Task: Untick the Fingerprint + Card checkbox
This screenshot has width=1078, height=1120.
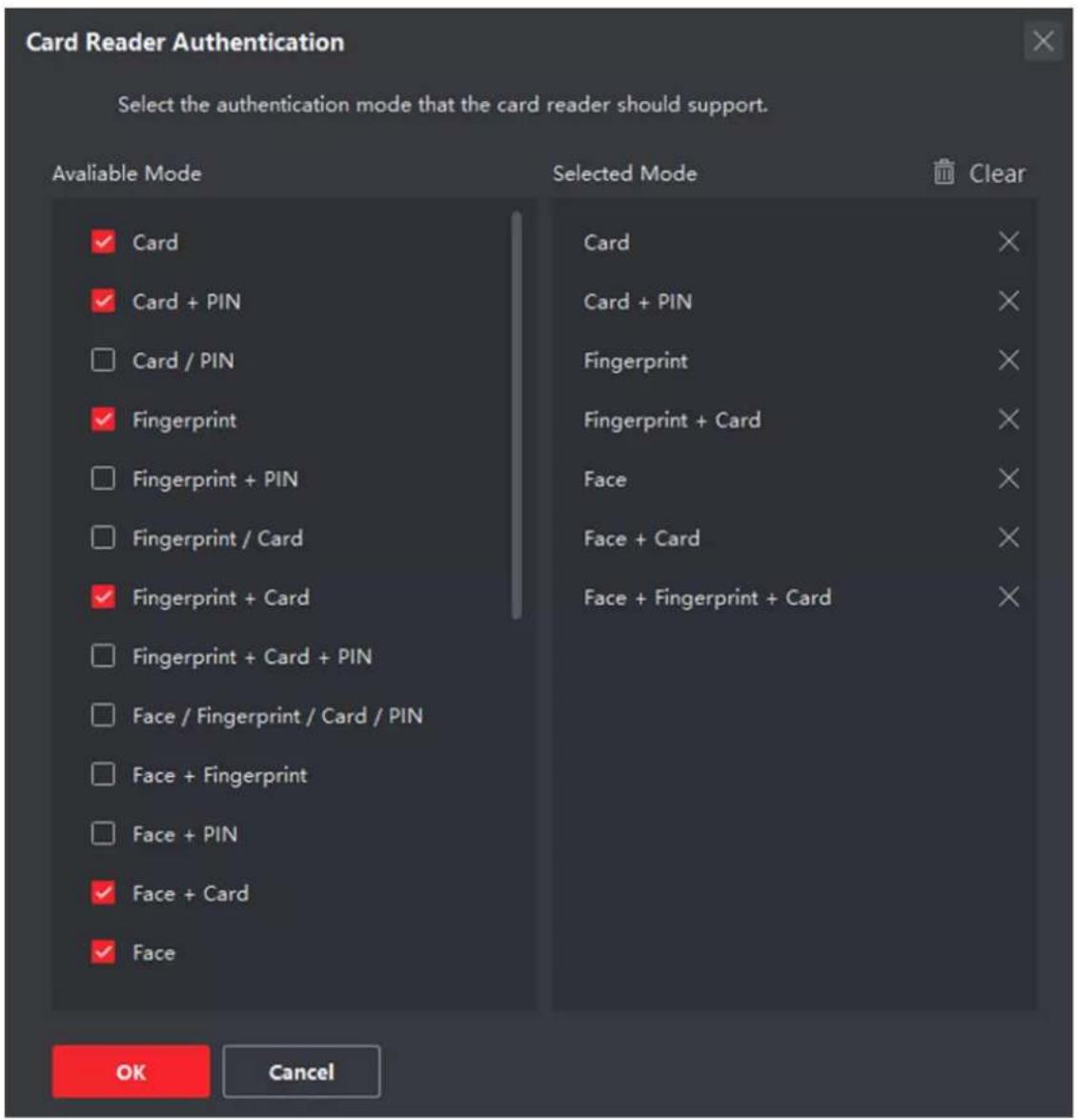Action: [x=104, y=597]
